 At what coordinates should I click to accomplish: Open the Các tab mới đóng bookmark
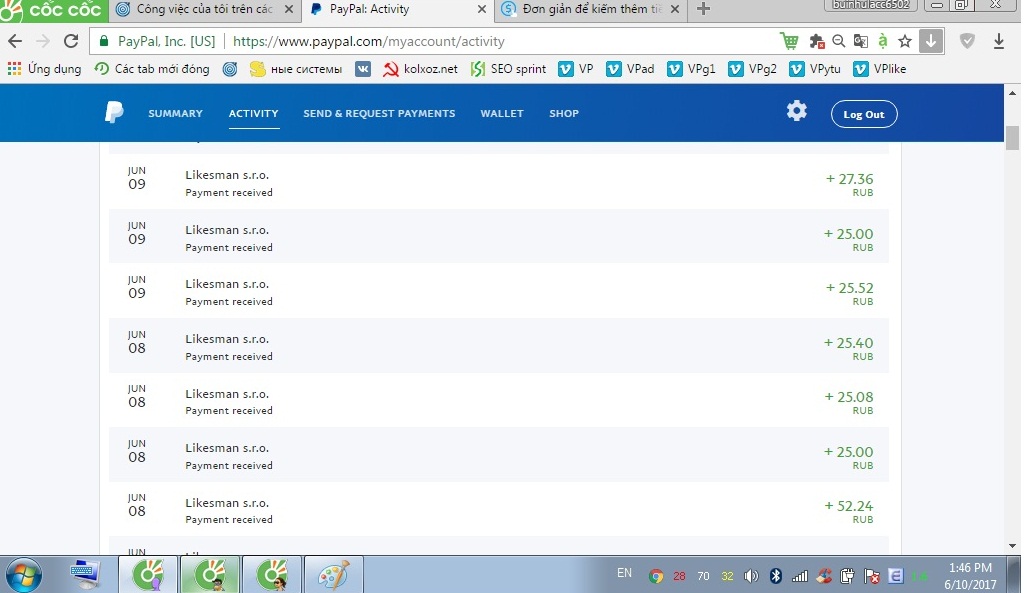(x=152, y=69)
